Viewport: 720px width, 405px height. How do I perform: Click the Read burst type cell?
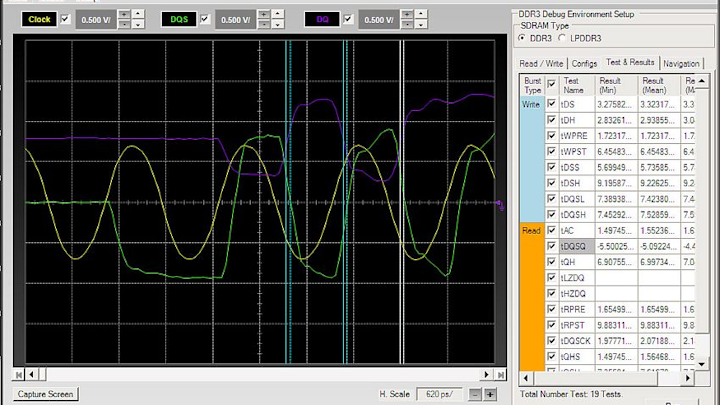tap(532, 297)
